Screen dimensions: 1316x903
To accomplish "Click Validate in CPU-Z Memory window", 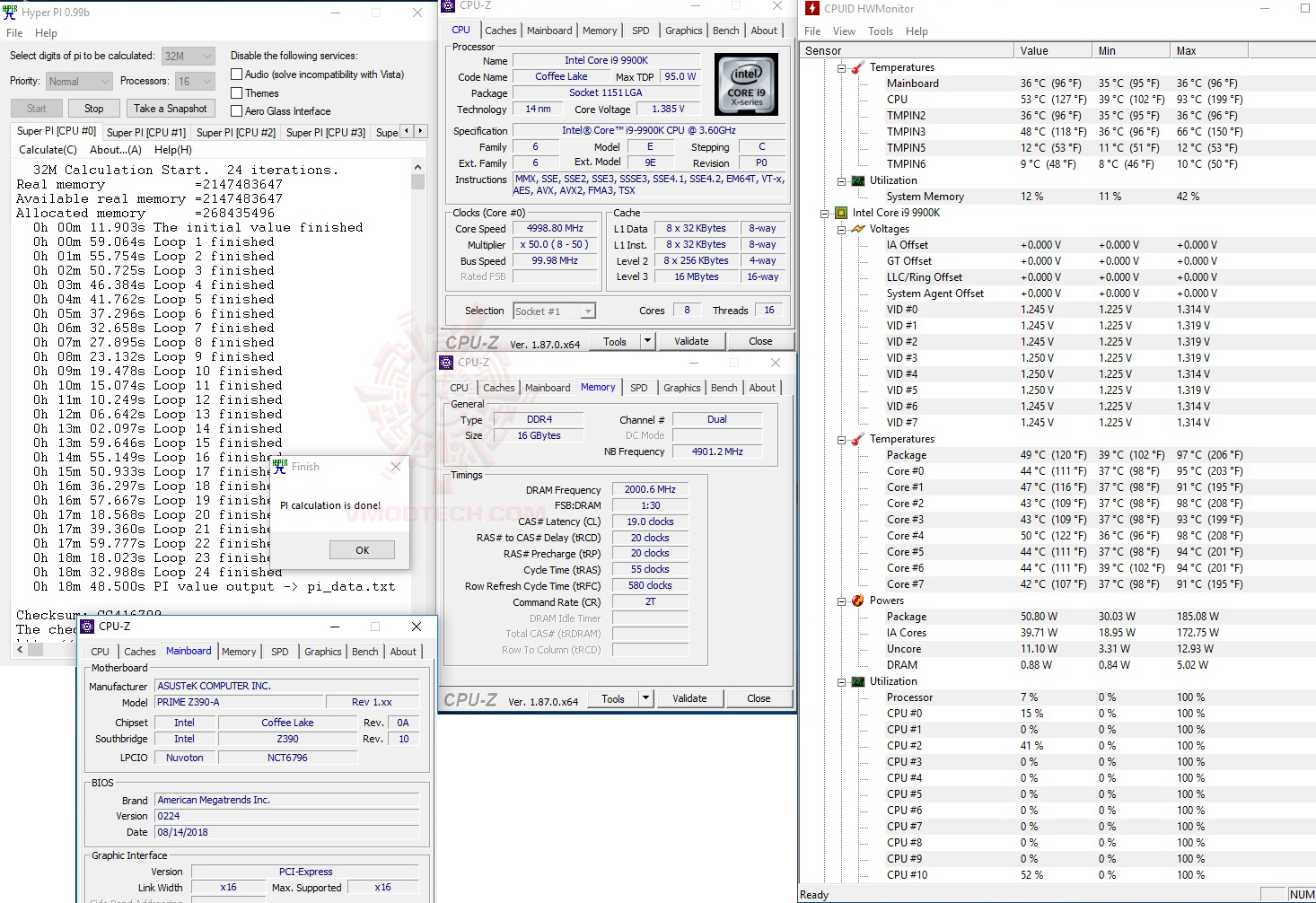I will 689,698.
